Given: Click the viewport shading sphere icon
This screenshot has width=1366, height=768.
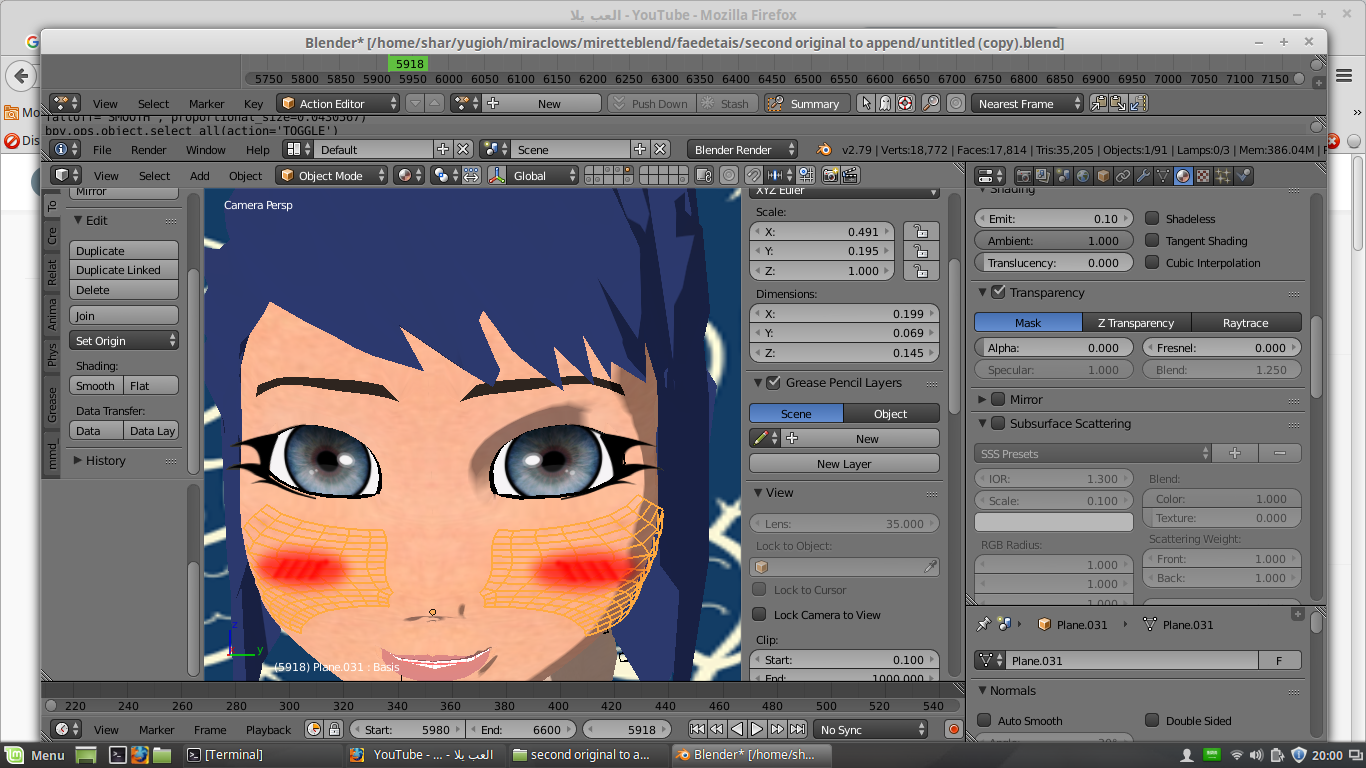Looking at the screenshot, I should coord(409,175).
